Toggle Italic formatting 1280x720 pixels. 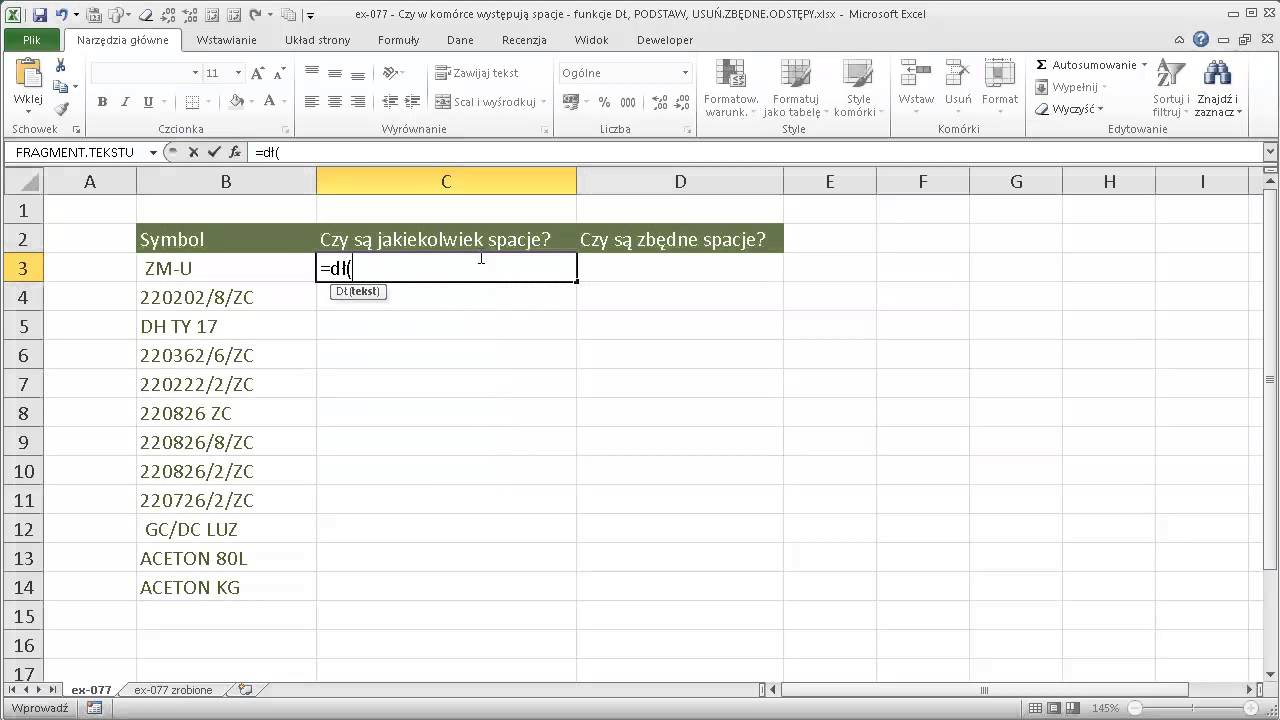pos(125,102)
